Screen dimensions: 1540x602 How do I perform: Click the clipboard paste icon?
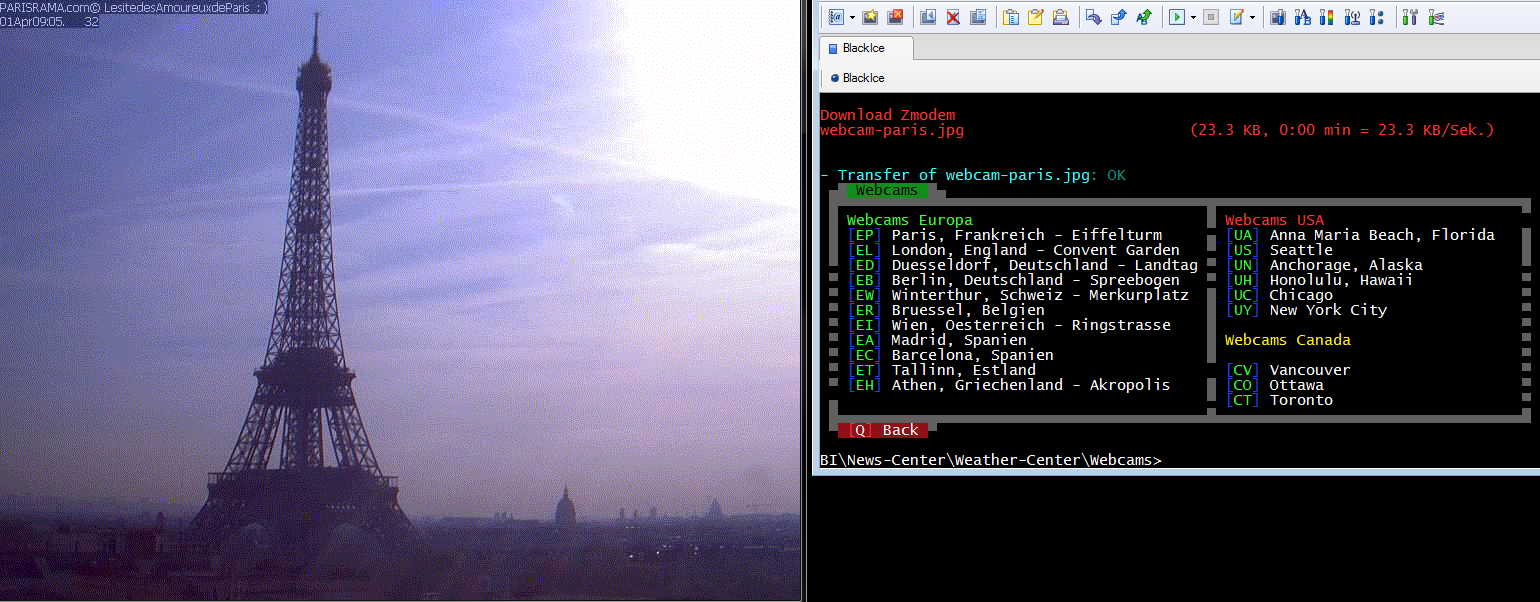(1011, 17)
